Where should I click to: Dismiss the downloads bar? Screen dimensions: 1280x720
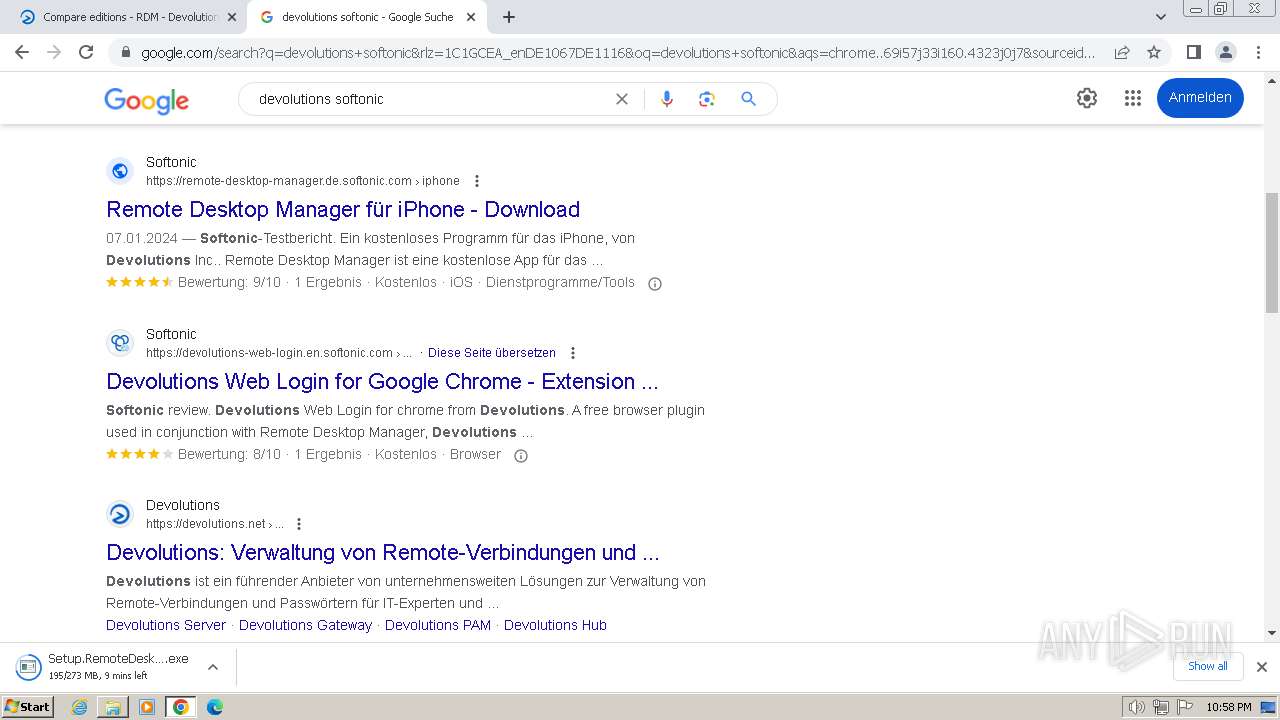click(x=1262, y=667)
